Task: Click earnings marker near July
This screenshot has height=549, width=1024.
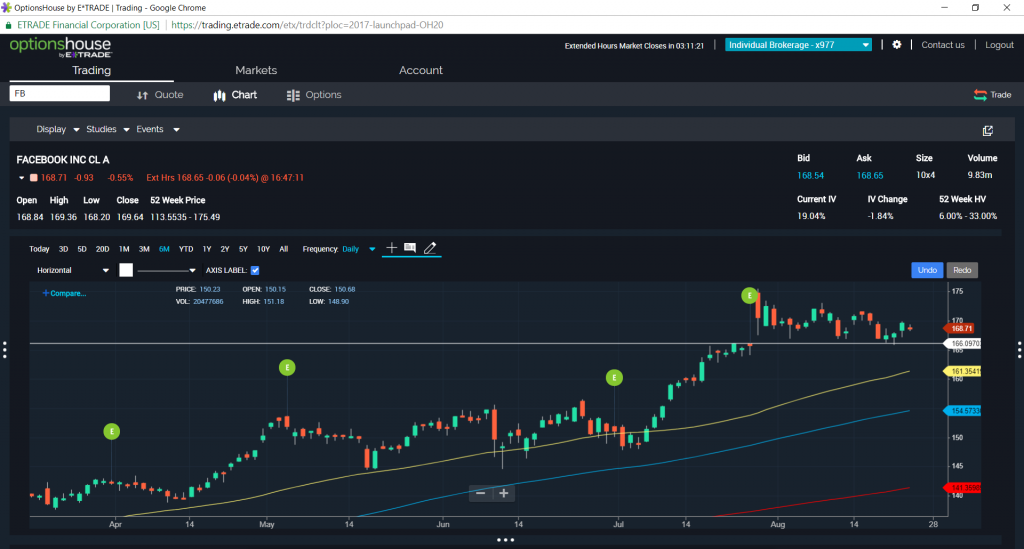Action: point(614,377)
